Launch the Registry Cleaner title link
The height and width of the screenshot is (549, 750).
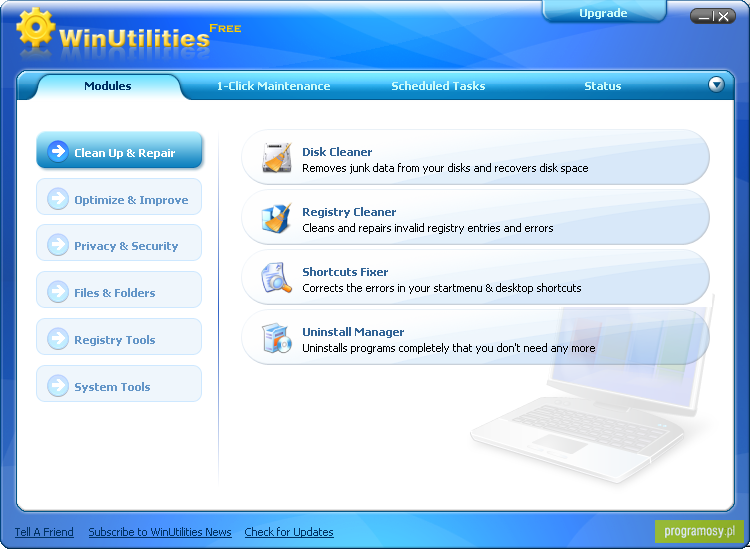tap(349, 212)
